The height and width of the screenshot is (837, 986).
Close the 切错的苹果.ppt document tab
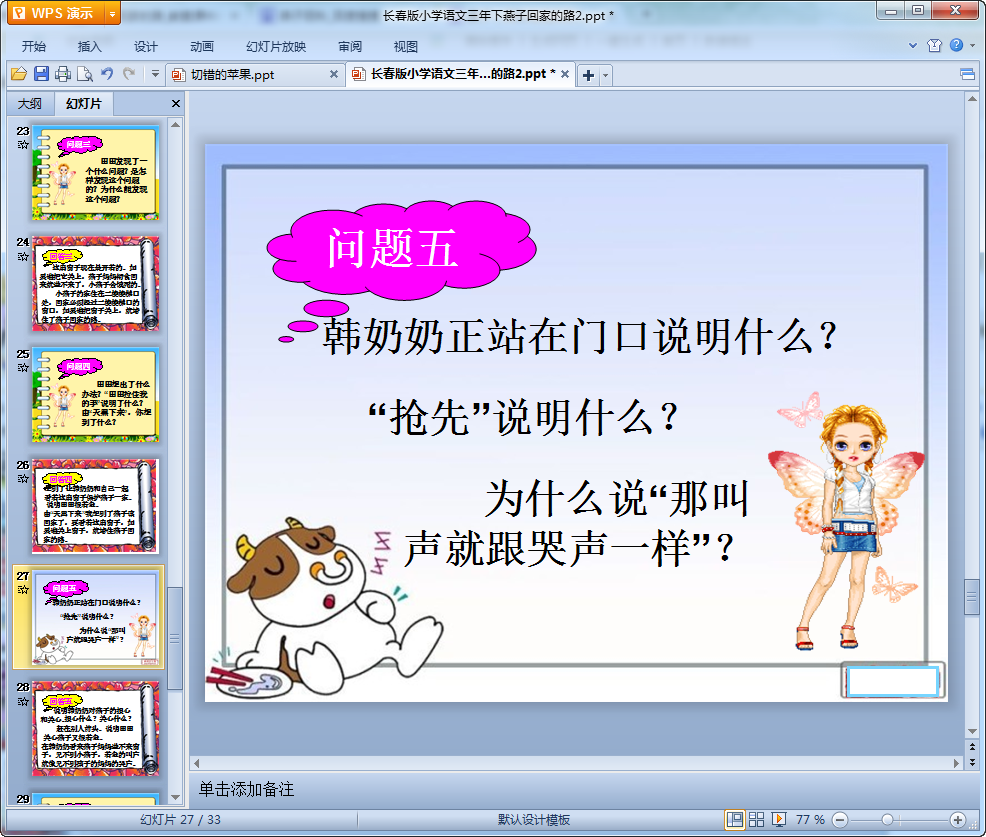coord(334,74)
